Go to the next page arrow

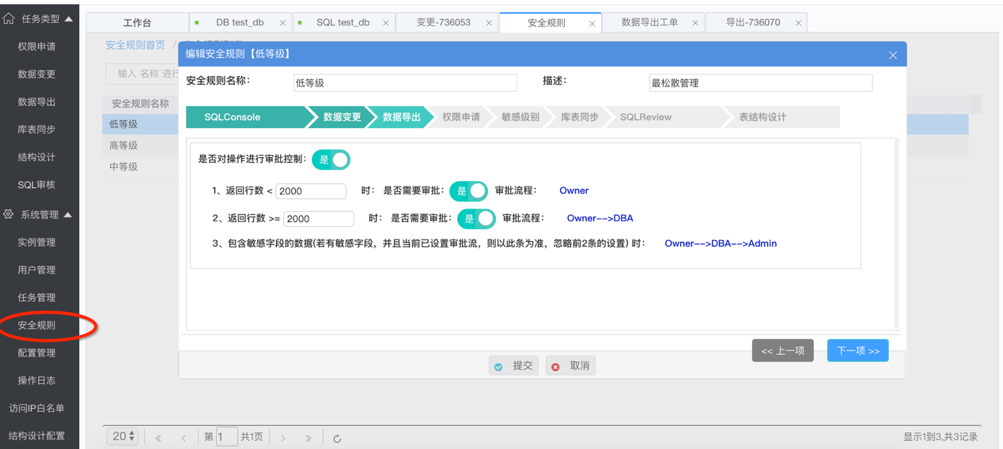pos(283,438)
